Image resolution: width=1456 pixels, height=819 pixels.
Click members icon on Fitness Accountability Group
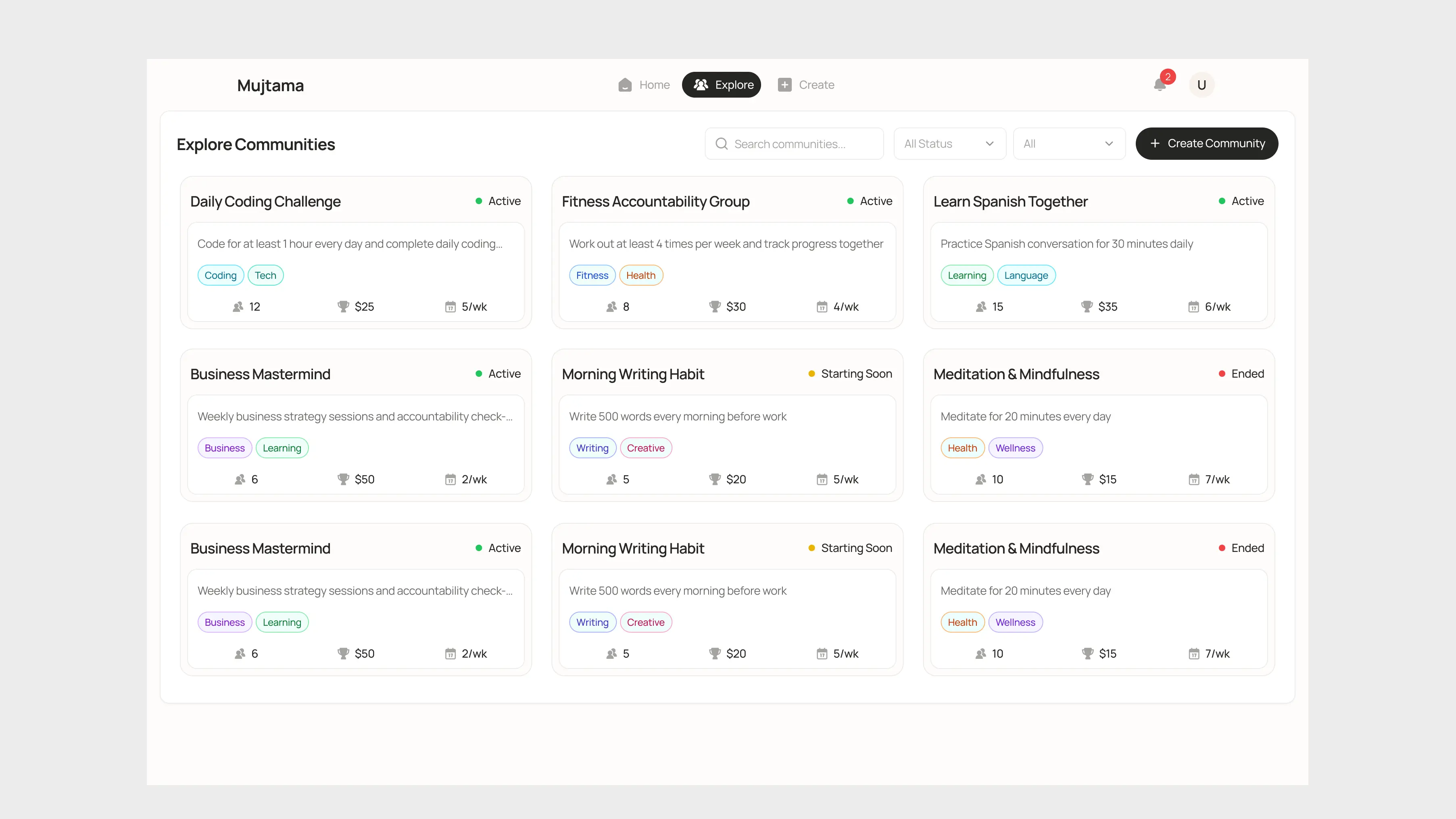(611, 306)
